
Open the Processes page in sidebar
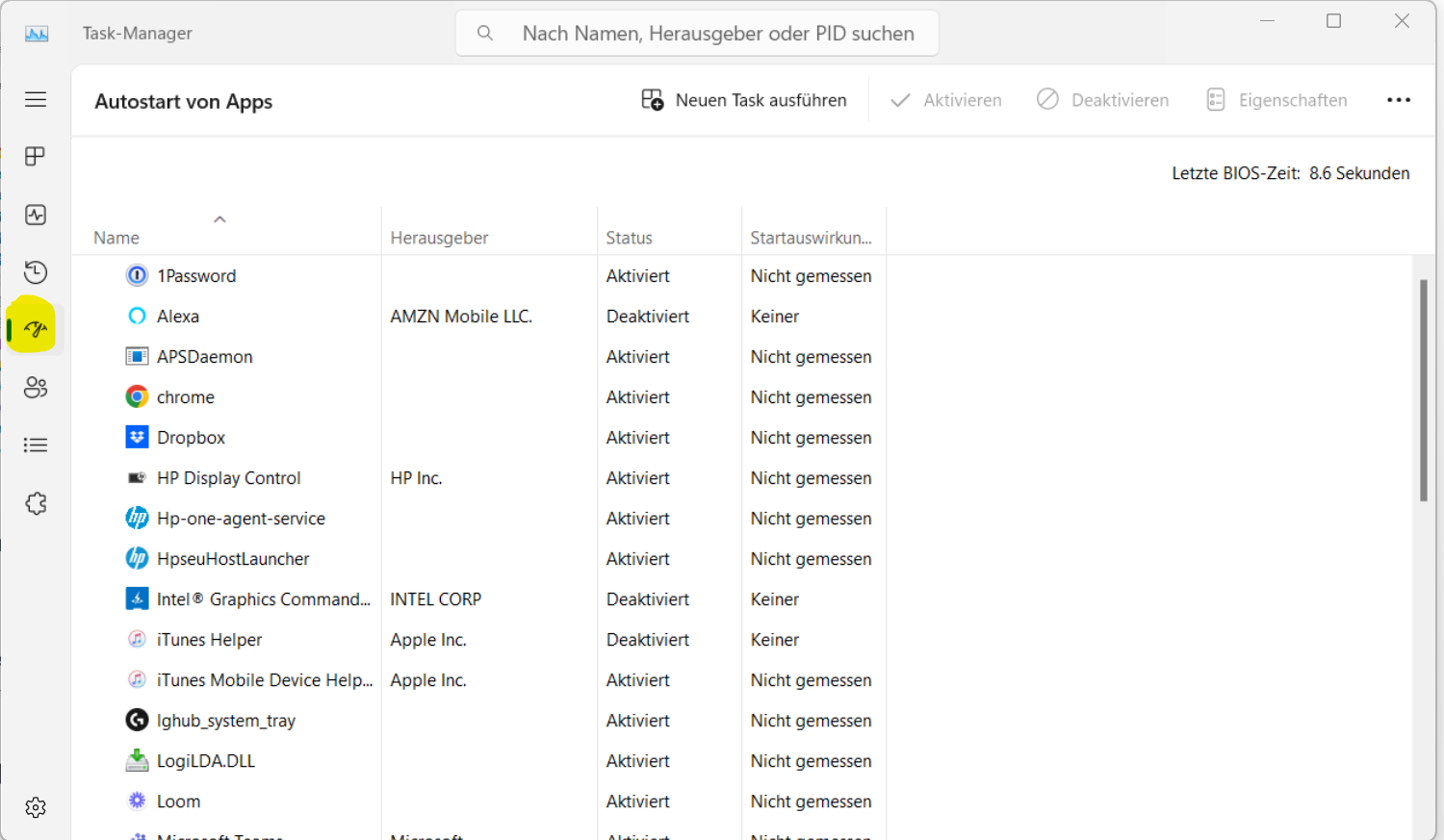(36, 156)
